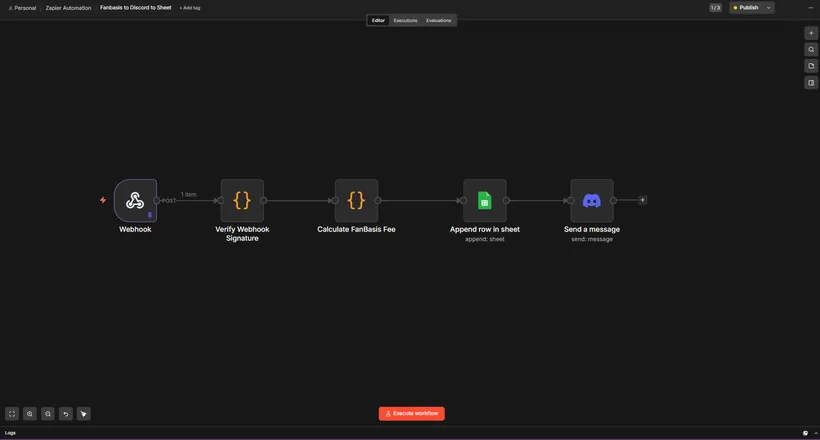Click the 'Append row in sheet' label
This screenshot has height=440, width=820.
(x=485, y=229)
